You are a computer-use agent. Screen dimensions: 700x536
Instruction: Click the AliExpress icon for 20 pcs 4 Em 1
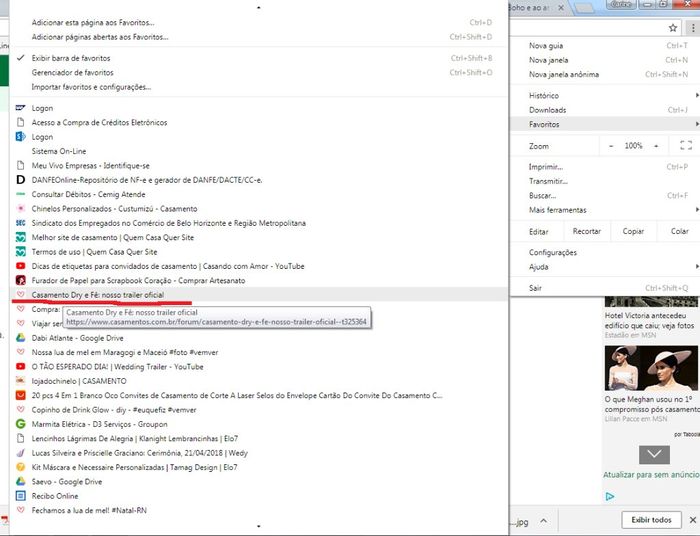(x=21, y=395)
